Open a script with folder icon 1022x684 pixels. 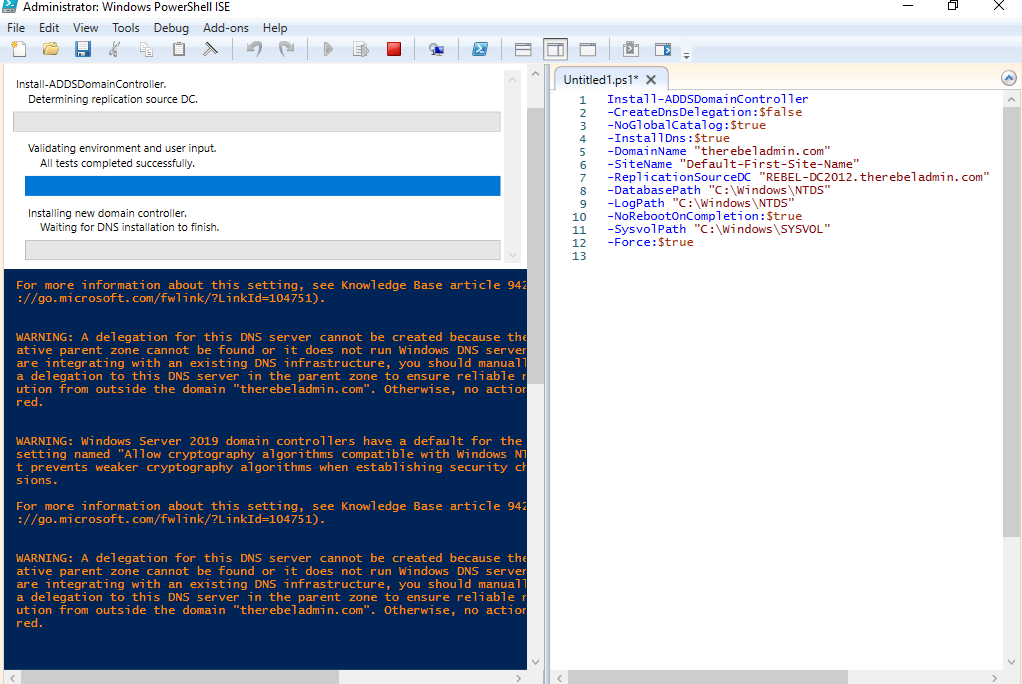51,50
